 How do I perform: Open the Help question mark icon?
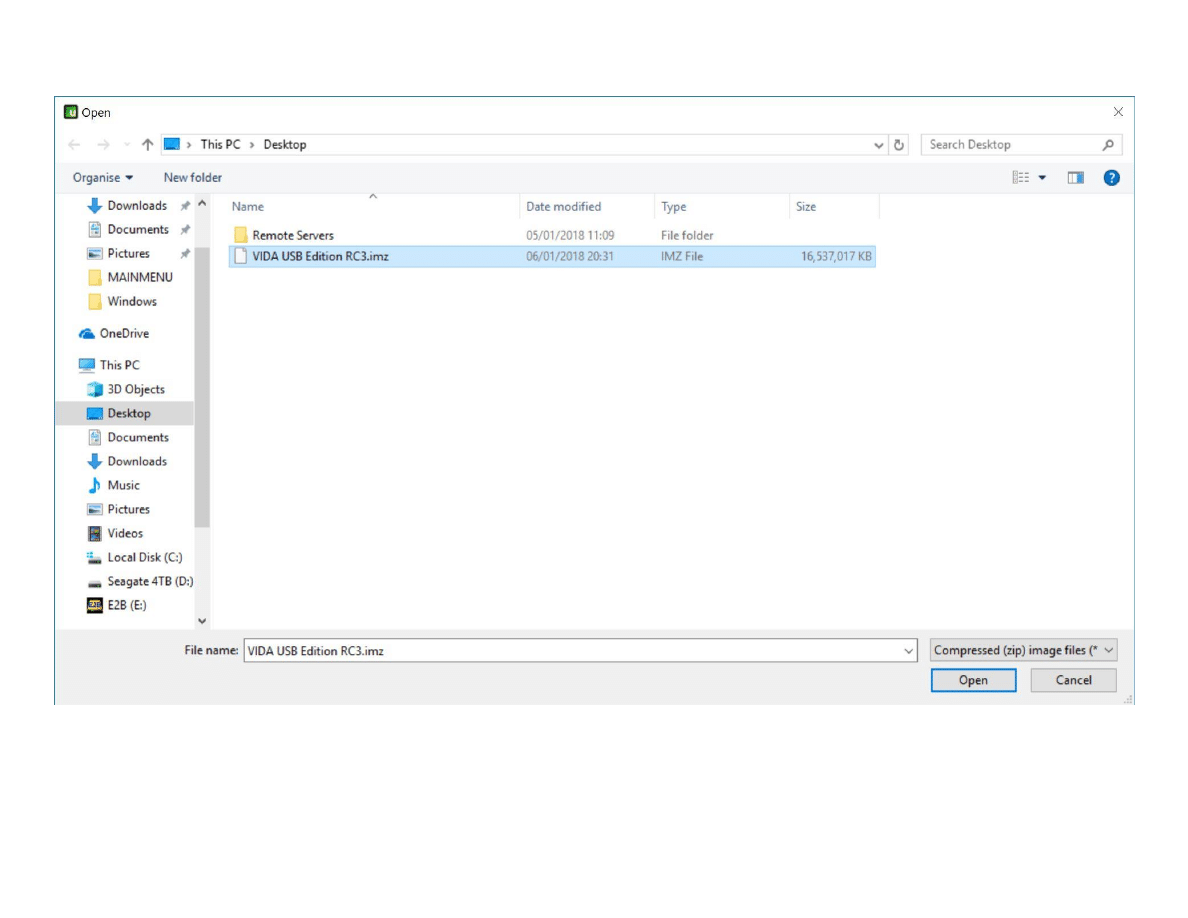point(1111,178)
